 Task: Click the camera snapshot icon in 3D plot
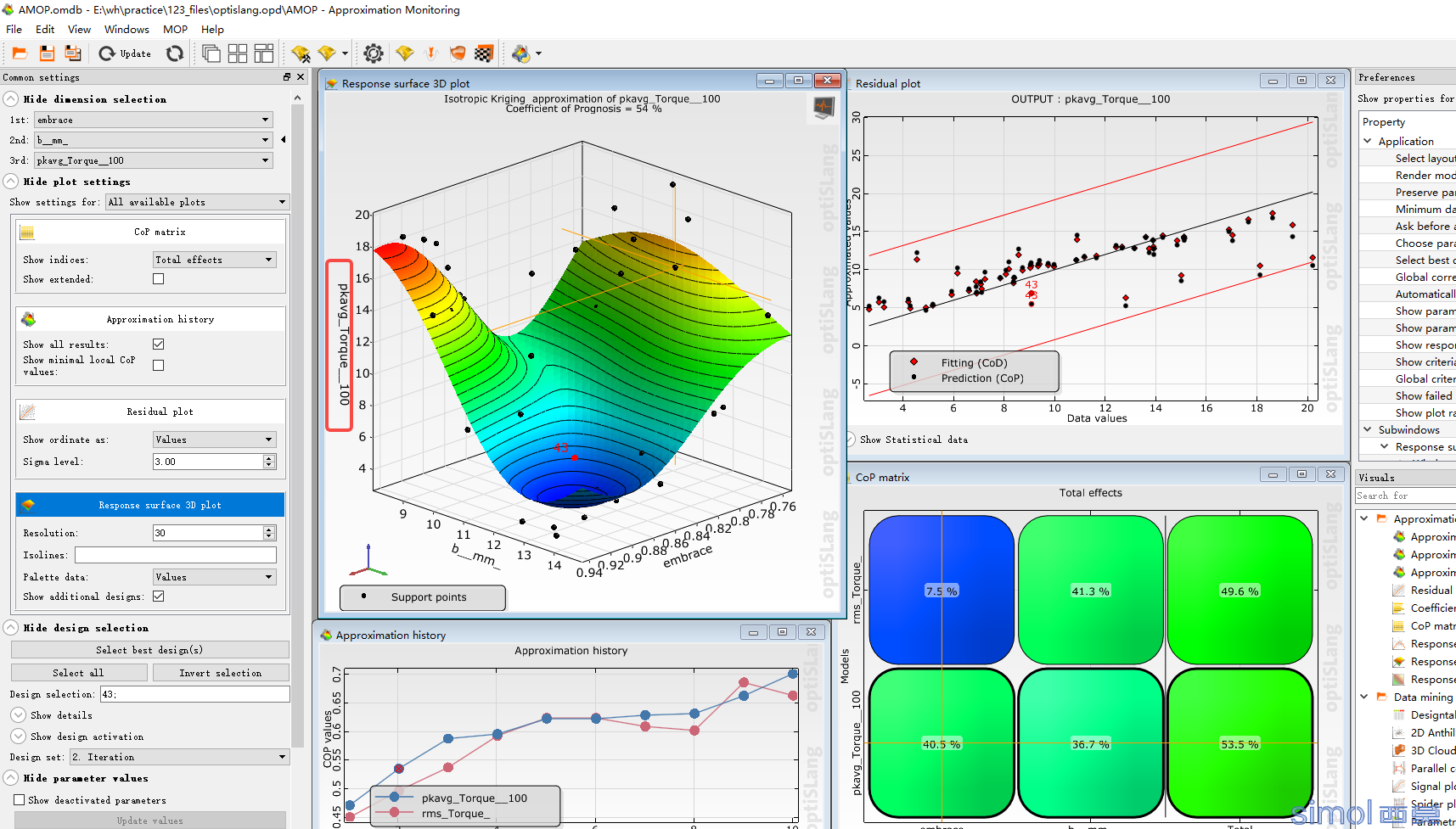tap(824, 108)
